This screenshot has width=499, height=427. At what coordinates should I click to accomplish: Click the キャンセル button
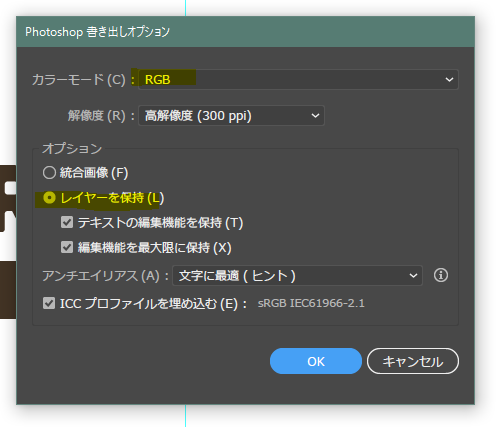pyautogui.click(x=413, y=361)
